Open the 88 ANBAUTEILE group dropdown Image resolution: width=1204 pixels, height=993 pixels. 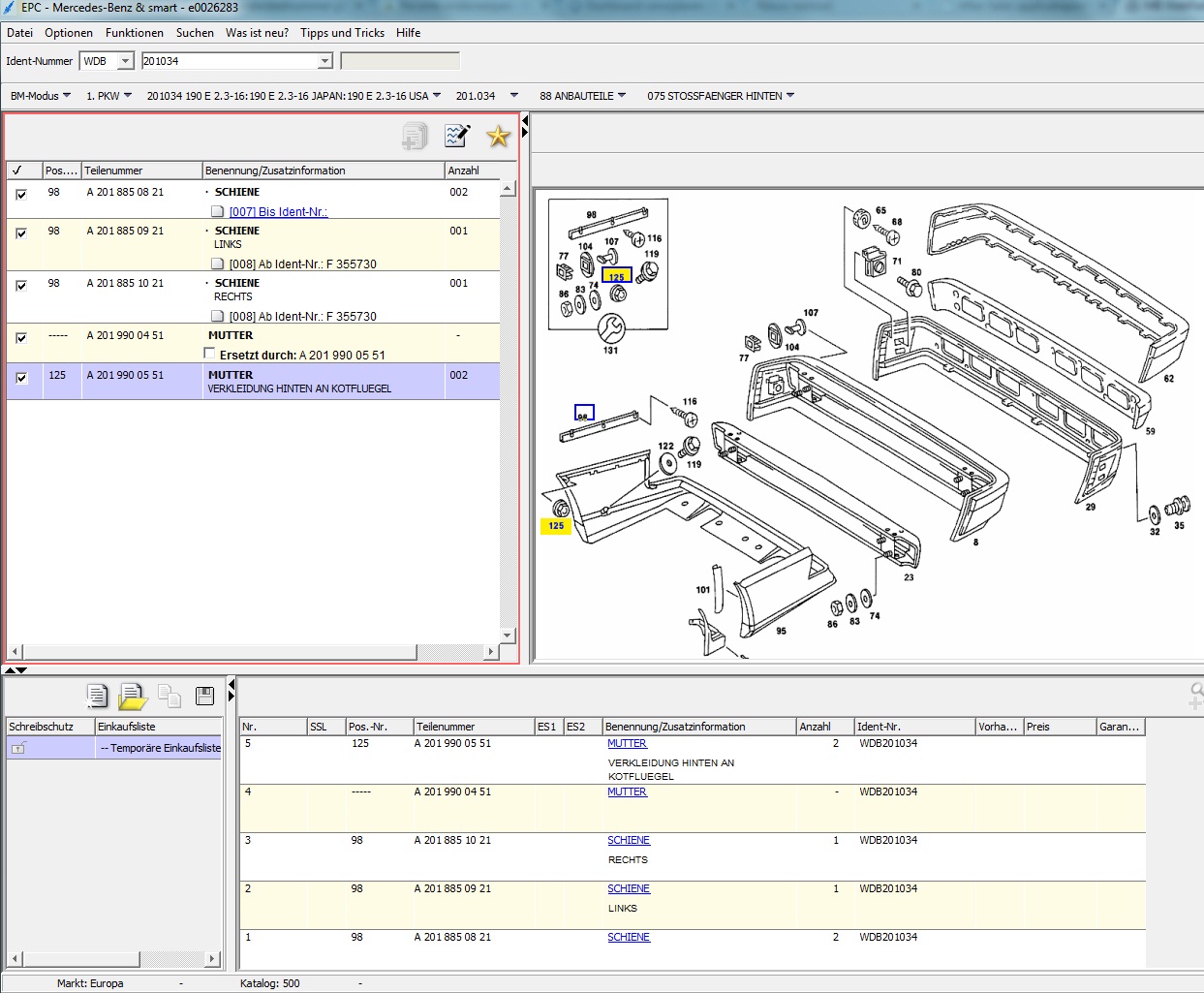pyautogui.click(x=582, y=96)
